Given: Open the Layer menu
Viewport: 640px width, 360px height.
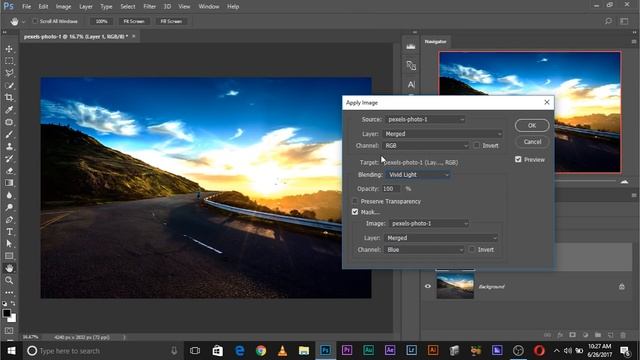Looking at the screenshot, I should [86, 7].
